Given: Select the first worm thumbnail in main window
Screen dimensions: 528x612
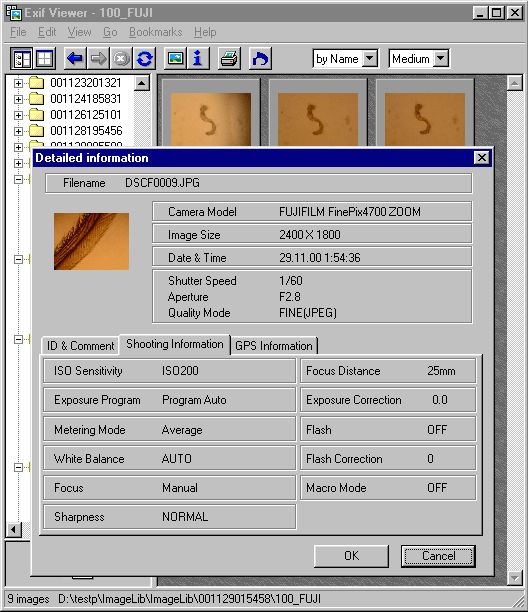Looking at the screenshot, I should point(211,119).
